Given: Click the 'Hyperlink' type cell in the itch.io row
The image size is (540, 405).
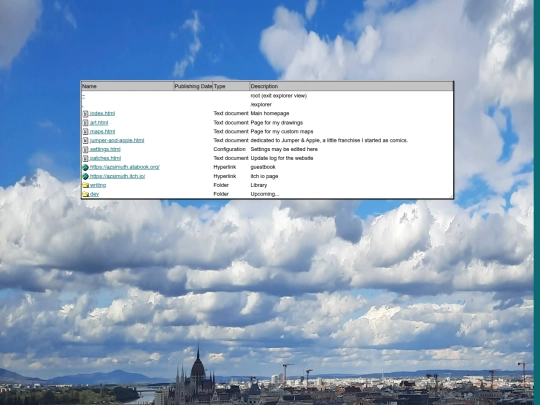Looking at the screenshot, I should pos(225,176).
